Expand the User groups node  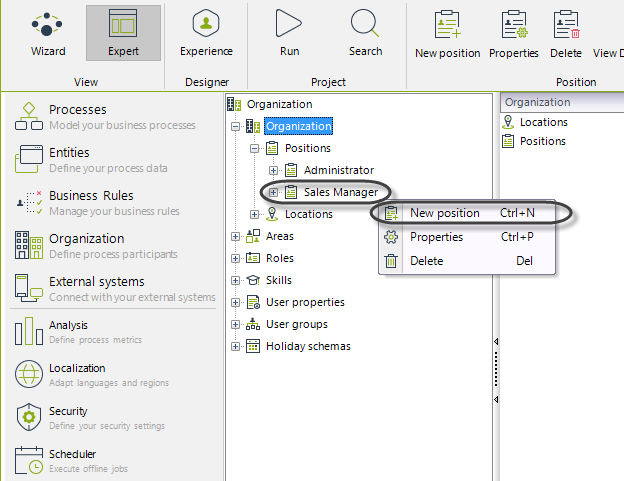coord(235,325)
